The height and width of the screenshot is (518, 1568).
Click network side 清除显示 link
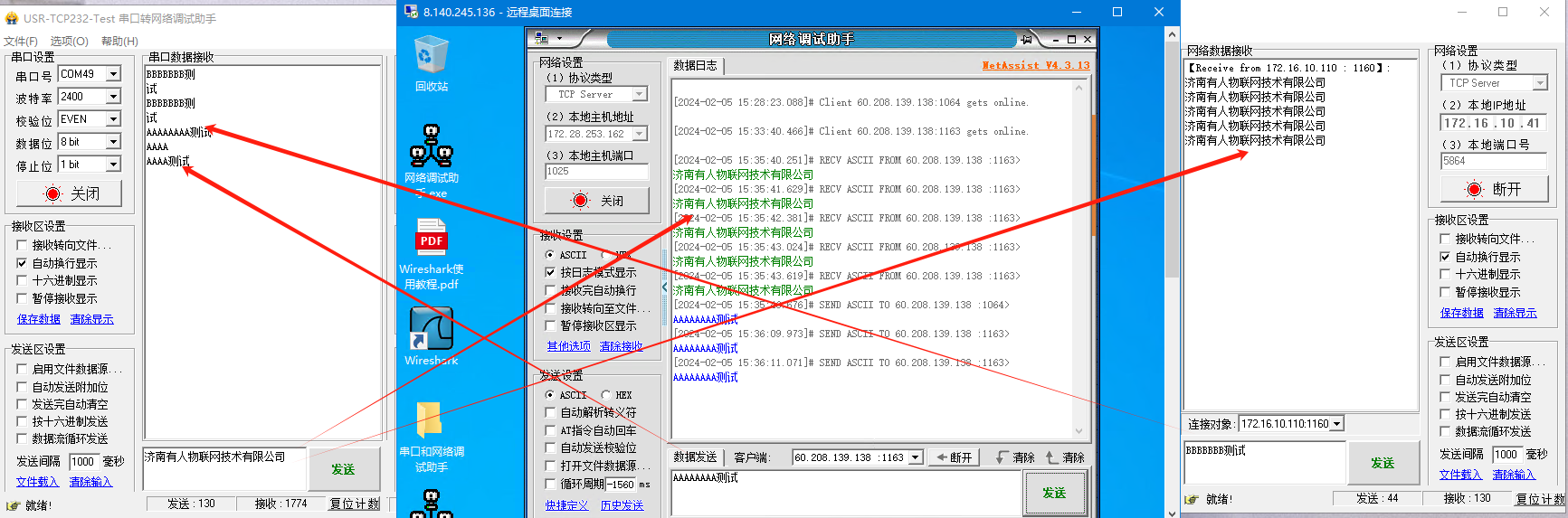tap(1515, 313)
